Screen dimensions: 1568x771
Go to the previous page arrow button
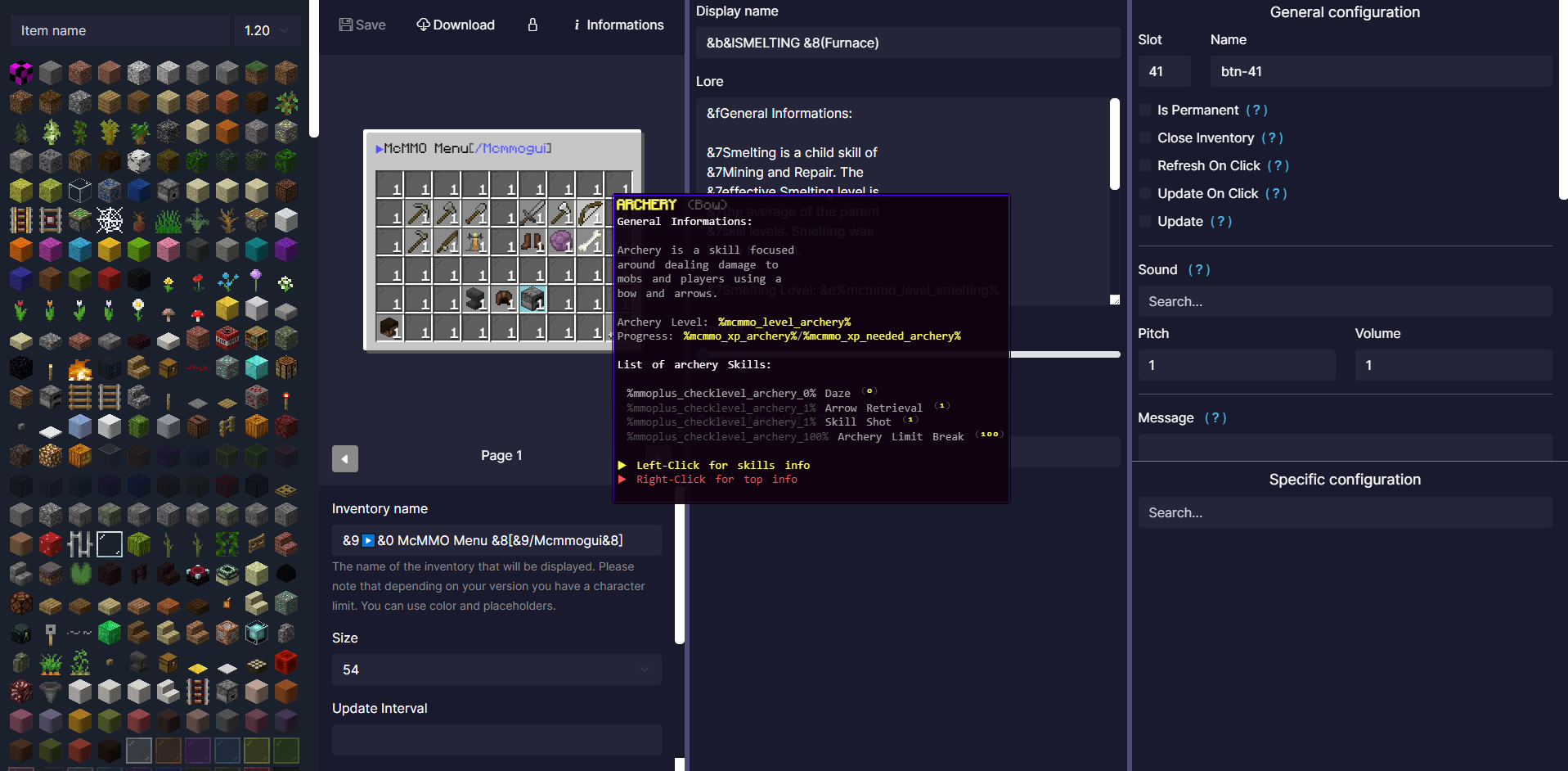[345, 458]
